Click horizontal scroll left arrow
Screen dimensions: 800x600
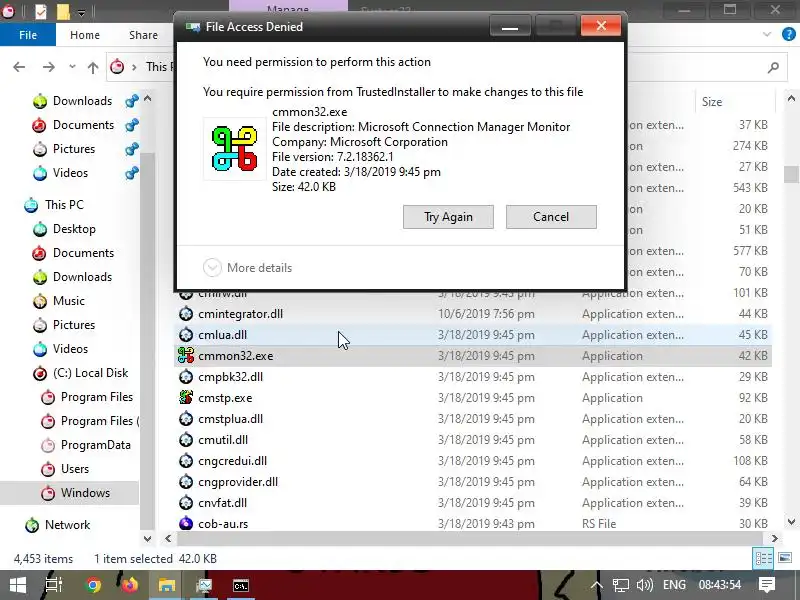[168, 538]
